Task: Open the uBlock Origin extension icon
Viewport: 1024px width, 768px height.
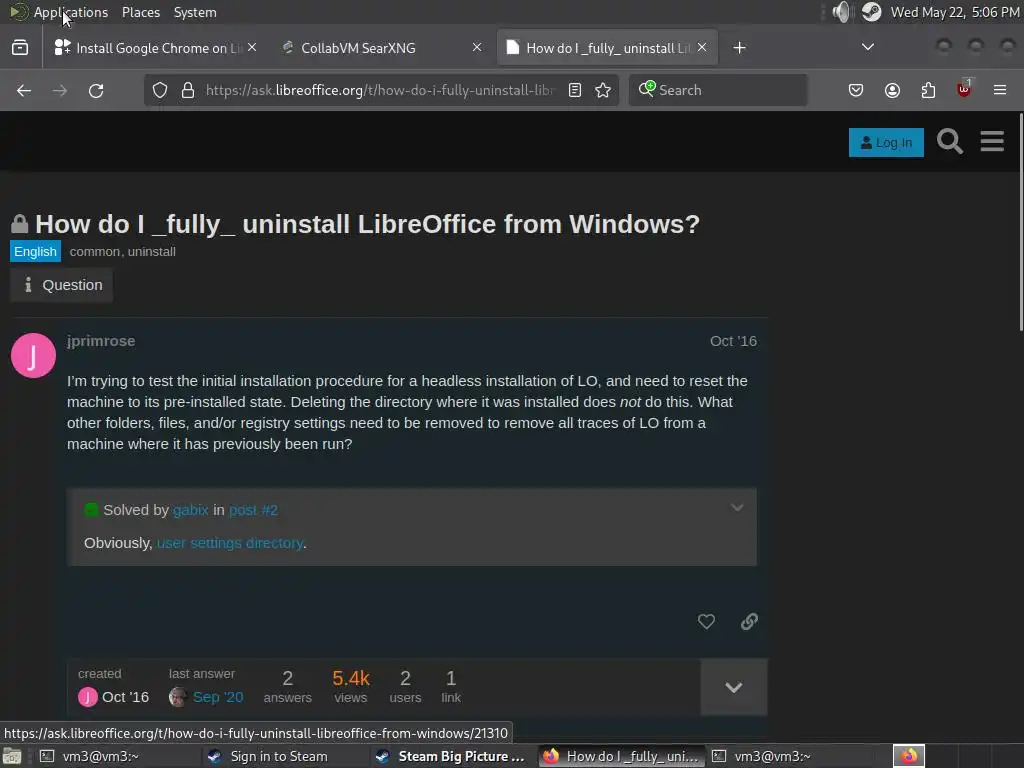Action: [964, 89]
